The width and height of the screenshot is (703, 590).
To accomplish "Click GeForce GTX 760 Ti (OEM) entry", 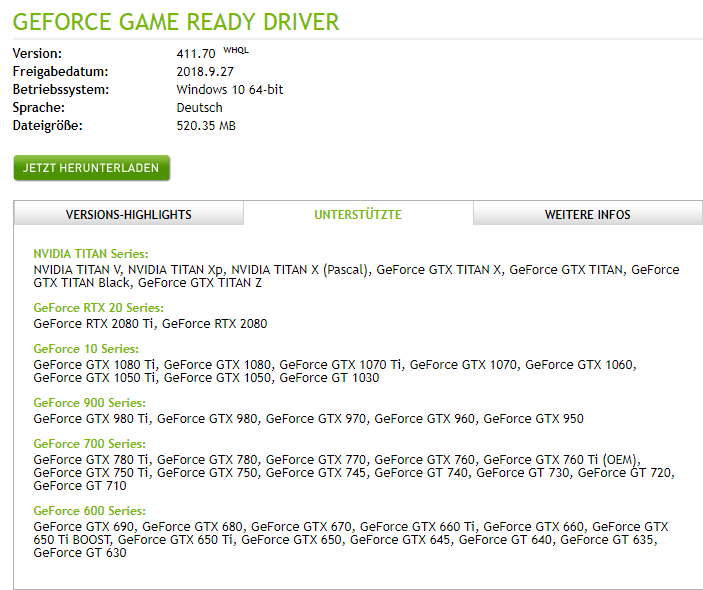I will click(x=560, y=460).
